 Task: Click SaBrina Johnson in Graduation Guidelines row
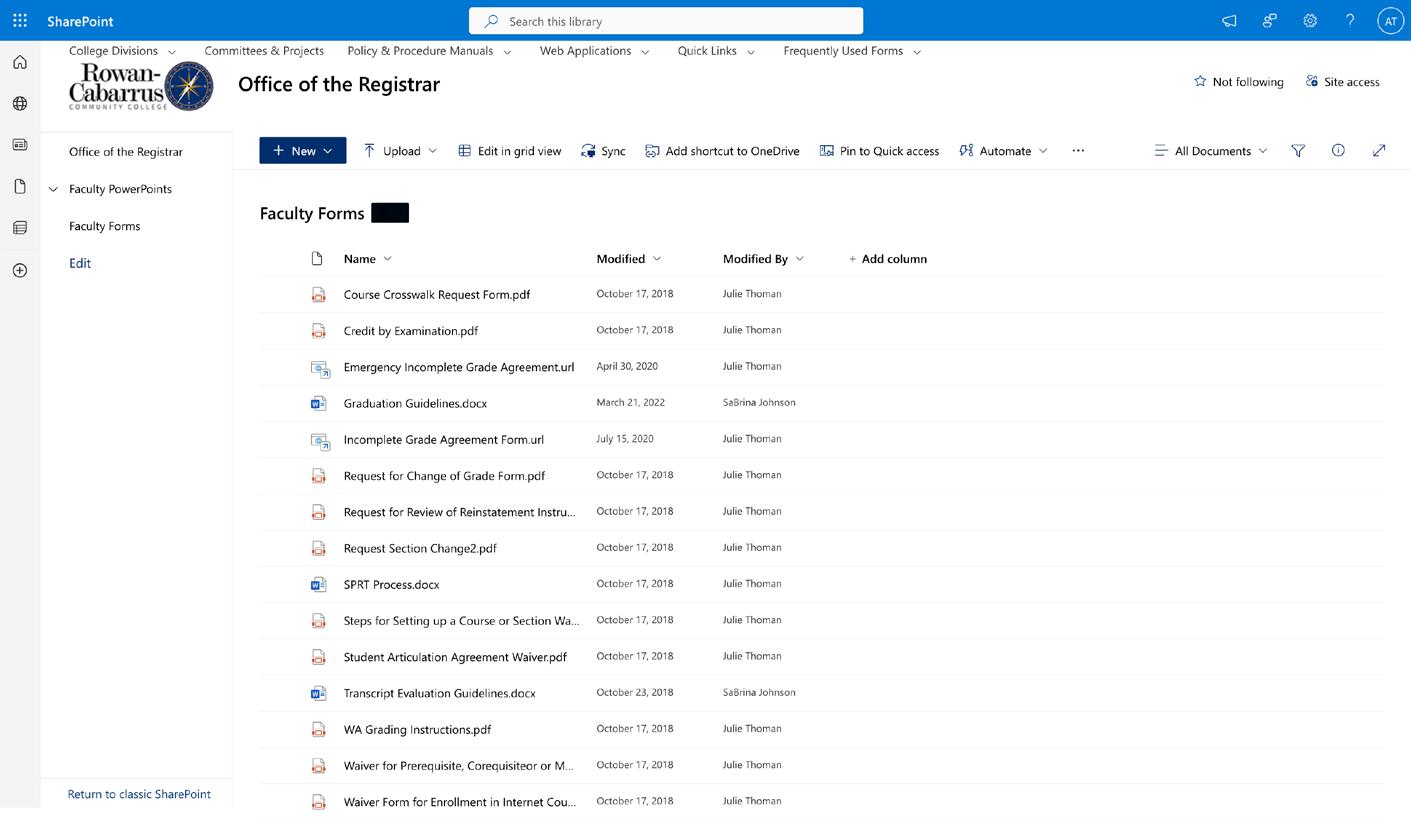coord(759,402)
